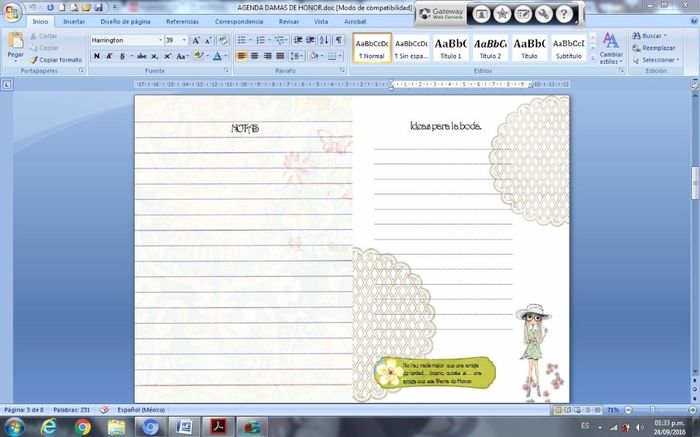Click Buscar in Edición group

649,36
